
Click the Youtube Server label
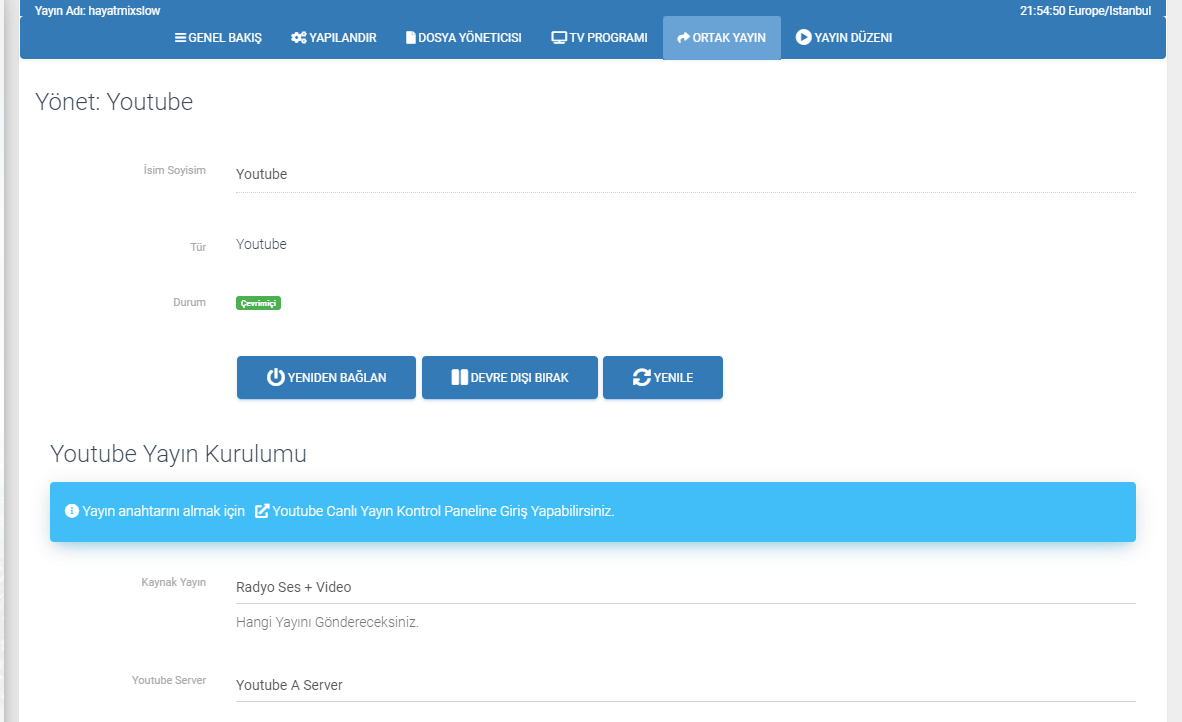tap(169, 680)
